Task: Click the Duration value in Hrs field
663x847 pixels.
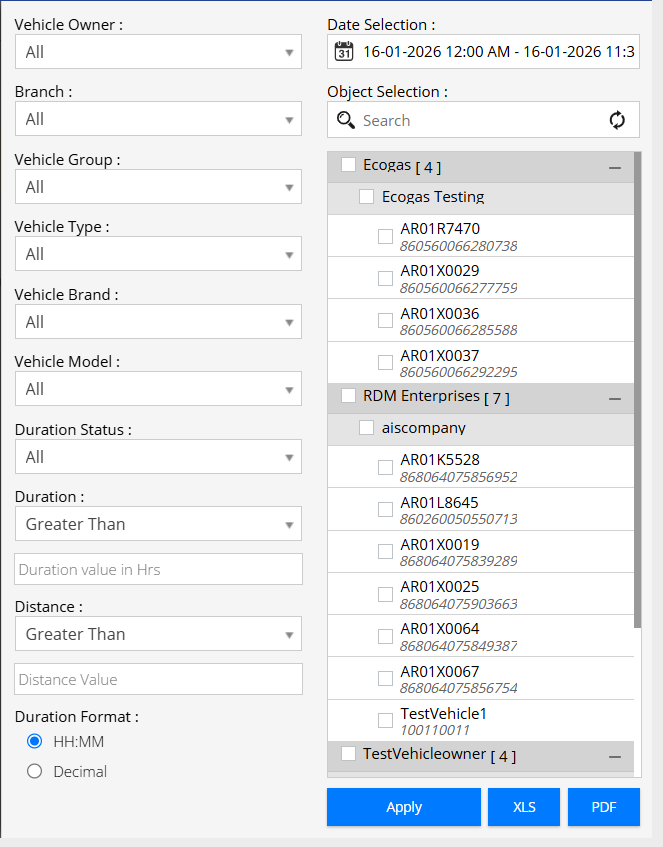Action: pyautogui.click(x=158, y=569)
